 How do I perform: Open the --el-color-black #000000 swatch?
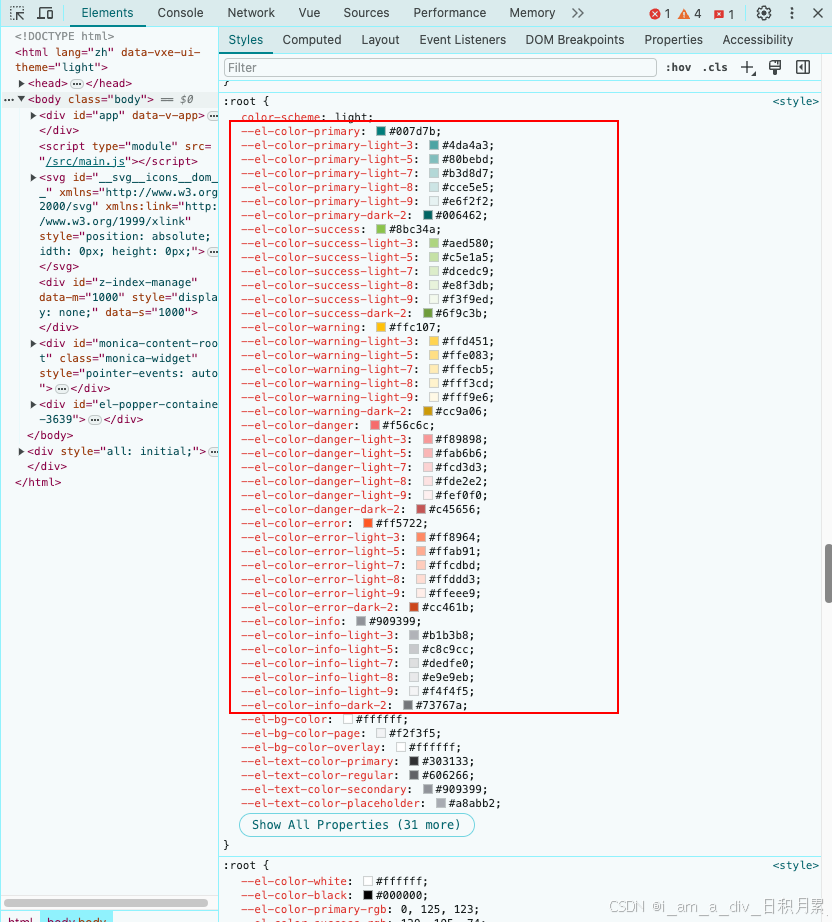click(367, 896)
